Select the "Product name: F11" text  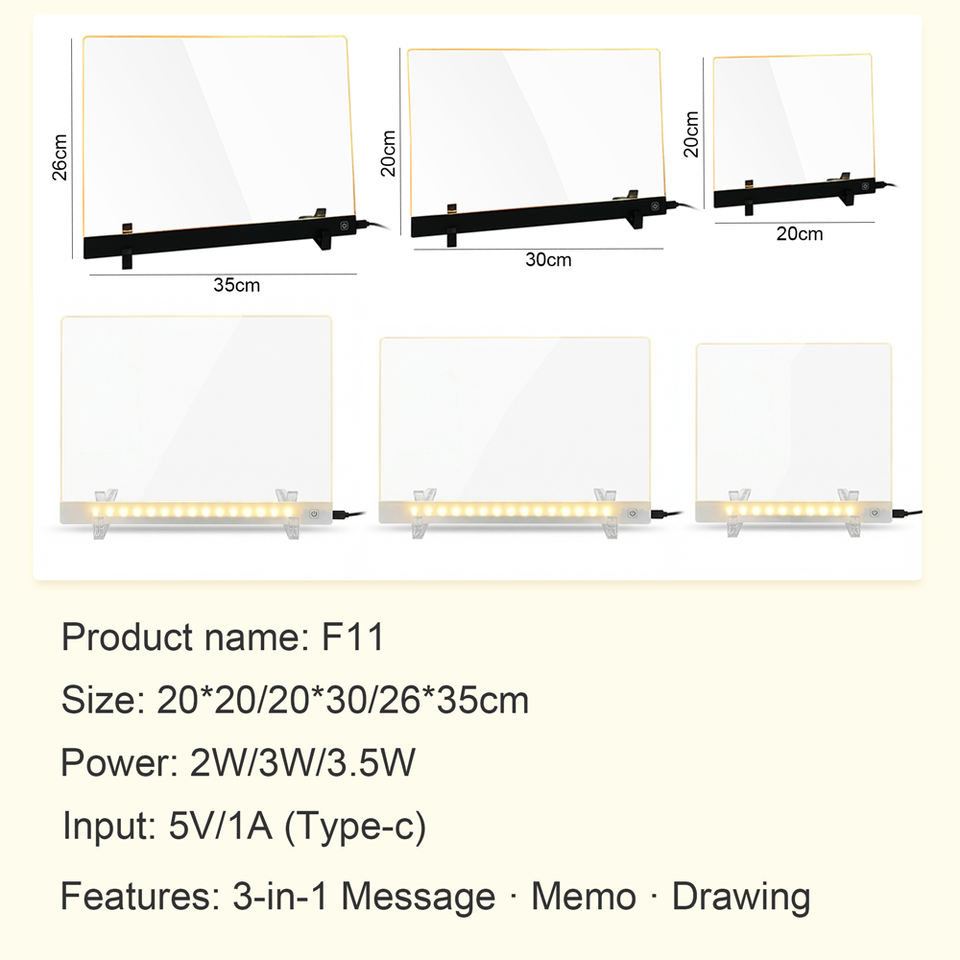pos(223,637)
